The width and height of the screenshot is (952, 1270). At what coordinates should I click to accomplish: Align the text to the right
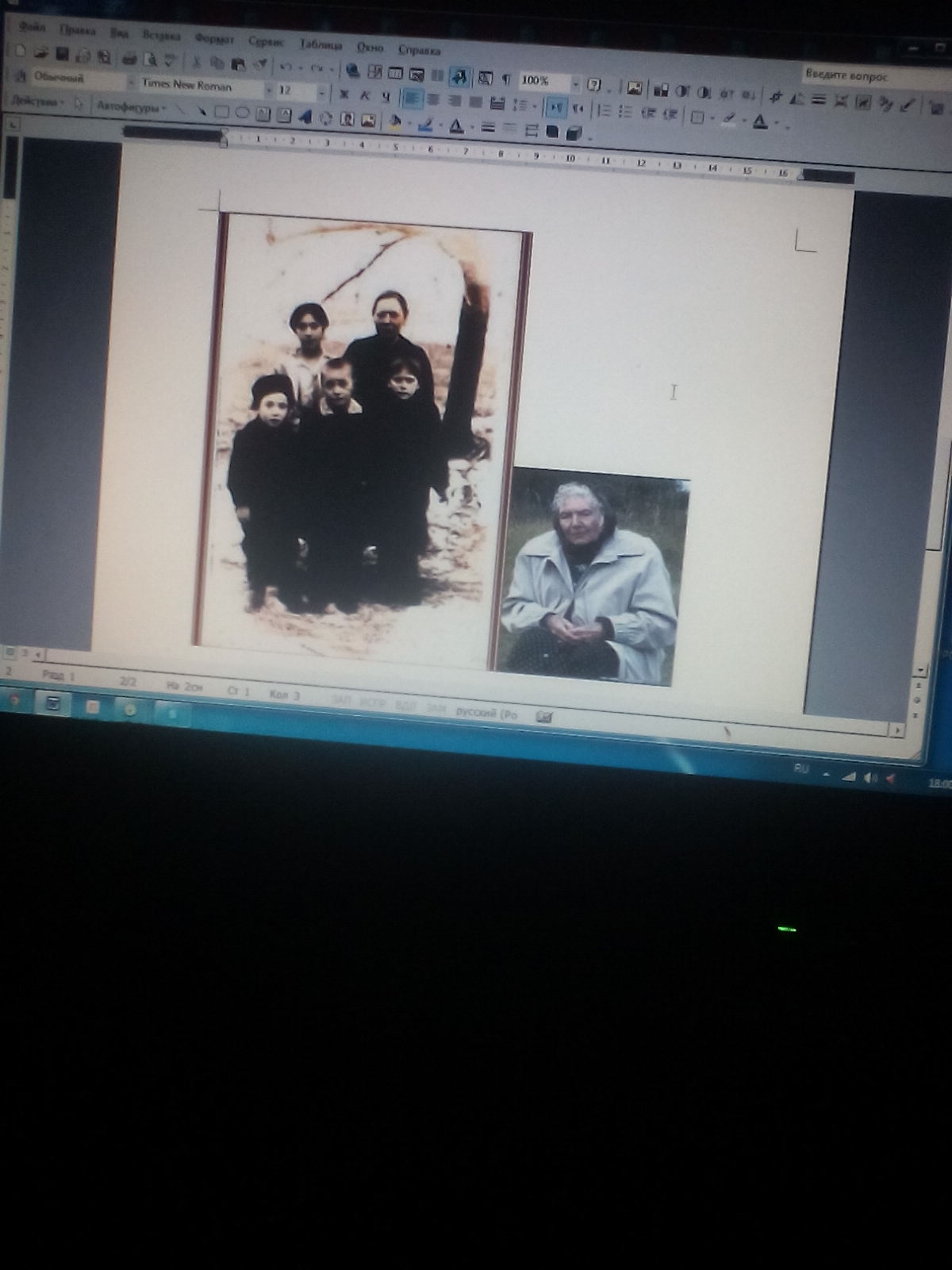[454, 100]
